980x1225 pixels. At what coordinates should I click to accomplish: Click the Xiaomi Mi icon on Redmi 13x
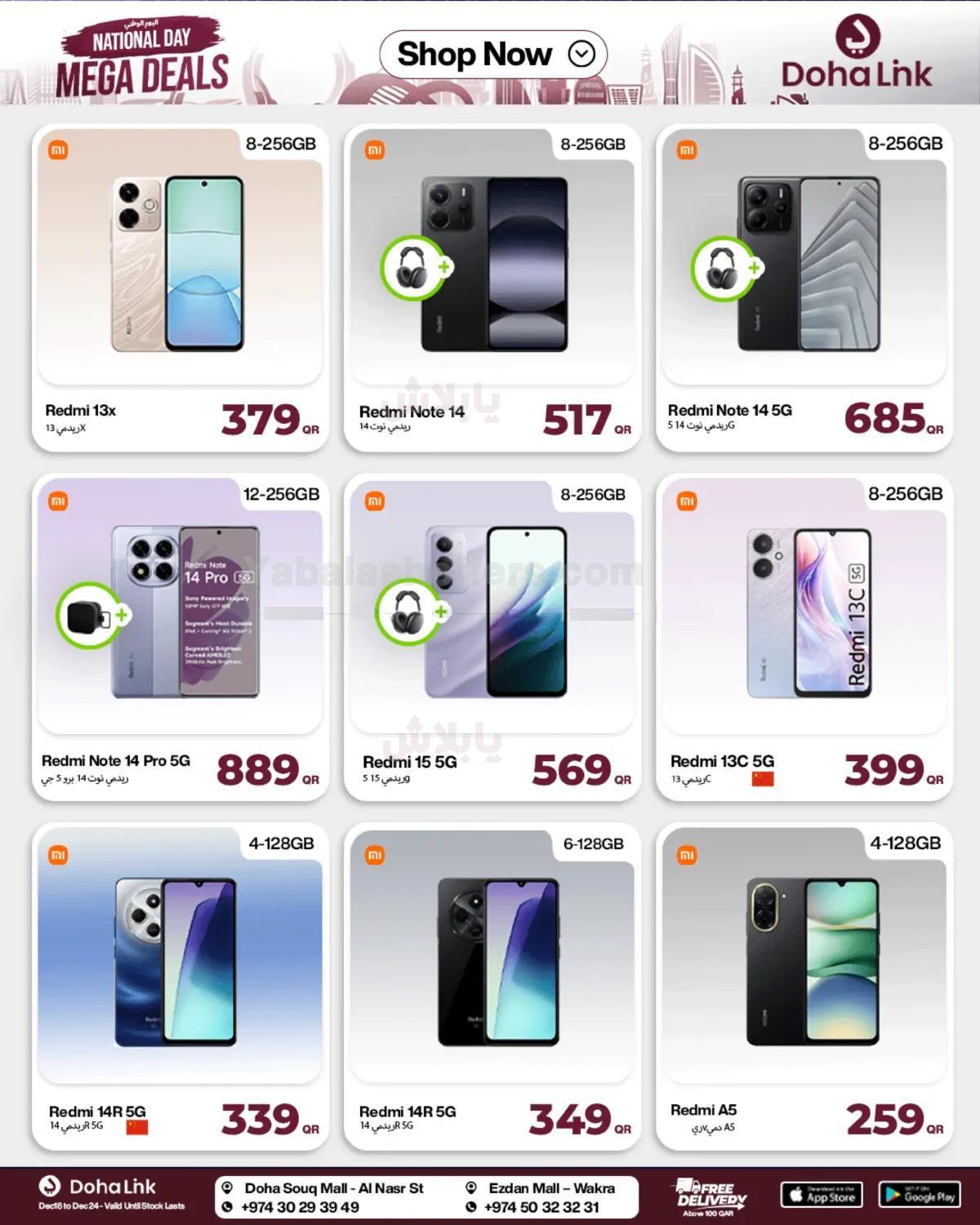click(58, 150)
